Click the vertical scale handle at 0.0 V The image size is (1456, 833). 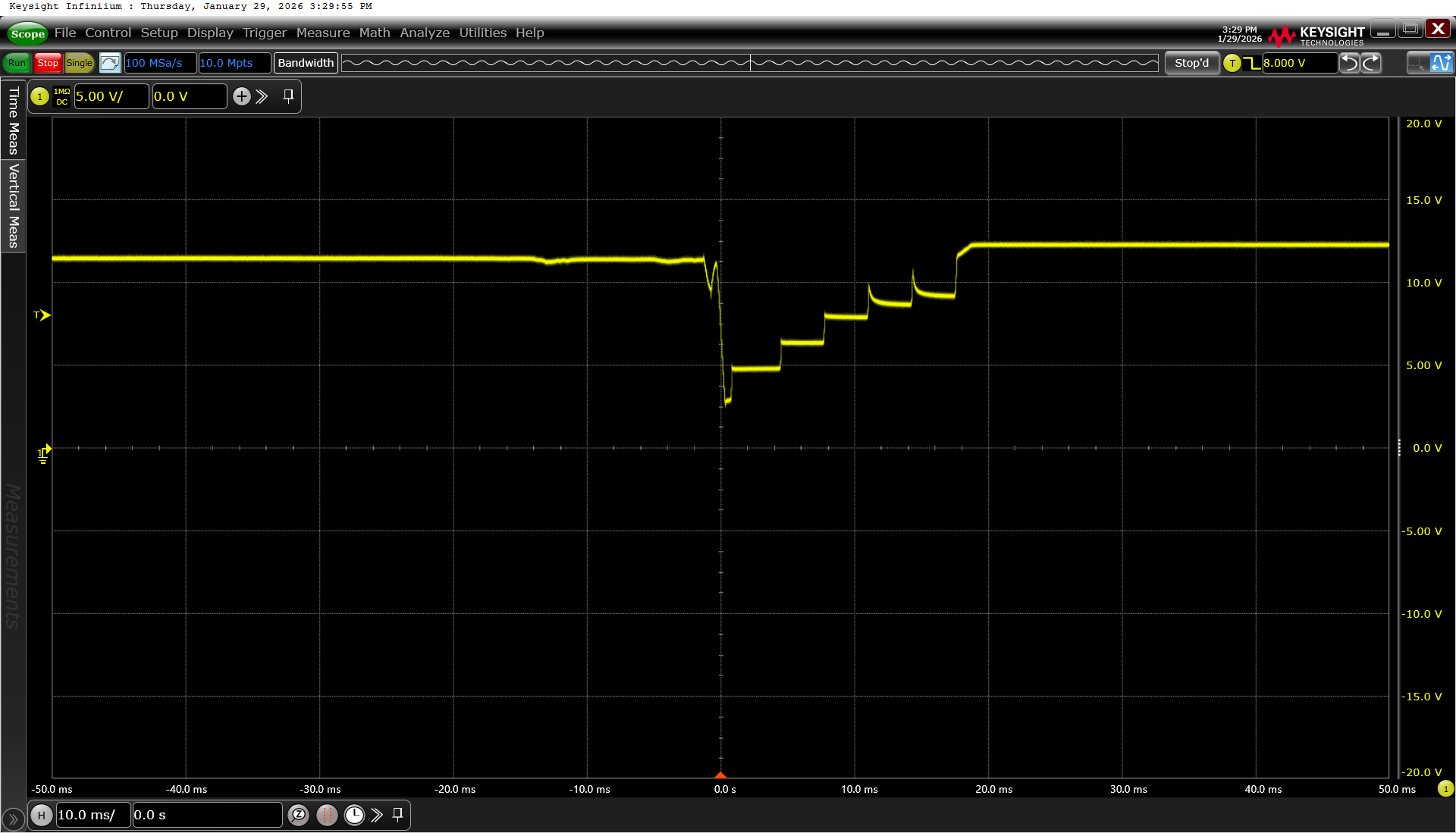pos(1399,448)
